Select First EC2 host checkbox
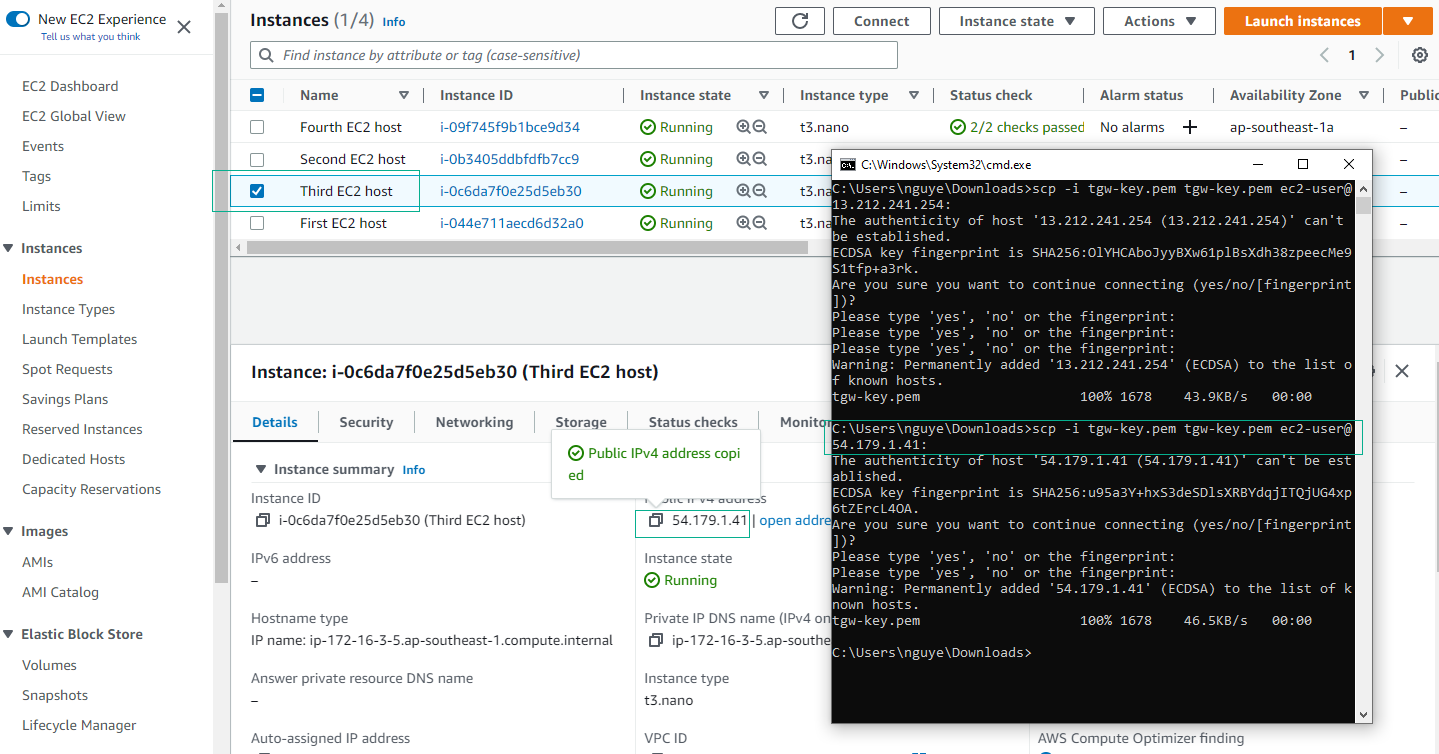 pyautogui.click(x=257, y=223)
